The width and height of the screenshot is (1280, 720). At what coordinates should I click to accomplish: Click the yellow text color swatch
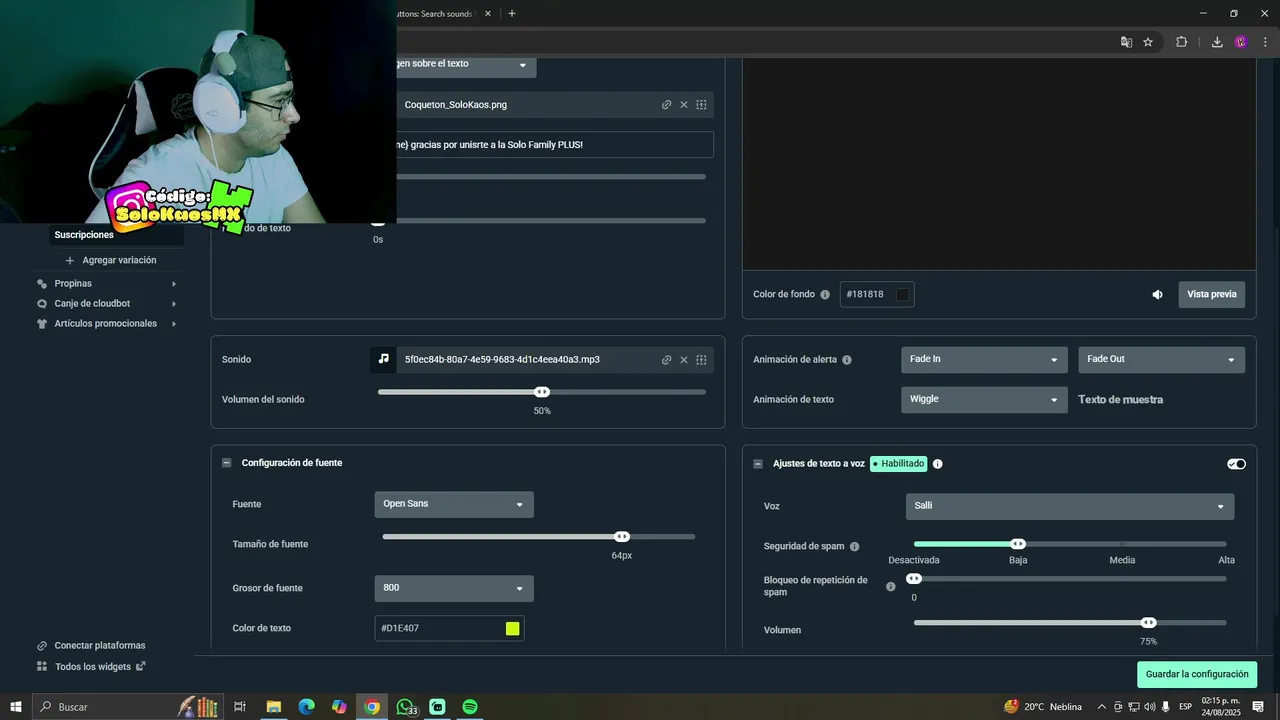(513, 629)
